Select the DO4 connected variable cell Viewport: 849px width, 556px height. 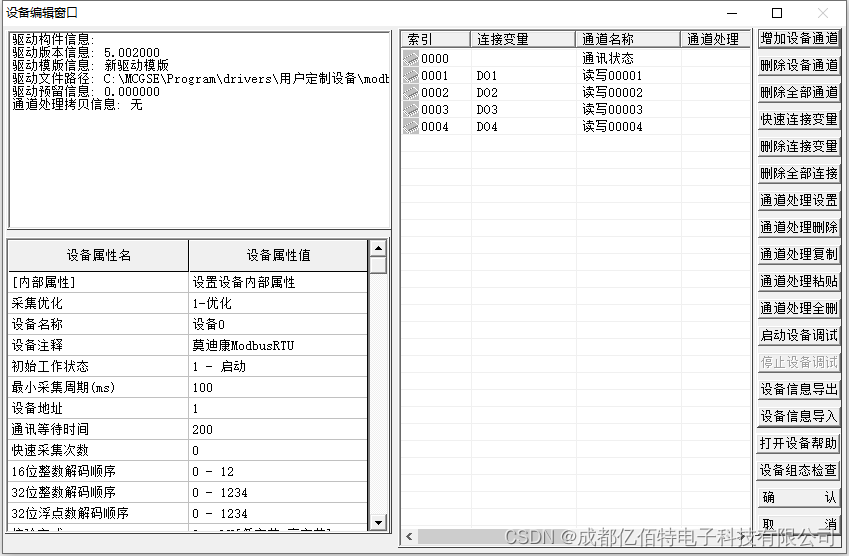coord(523,127)
